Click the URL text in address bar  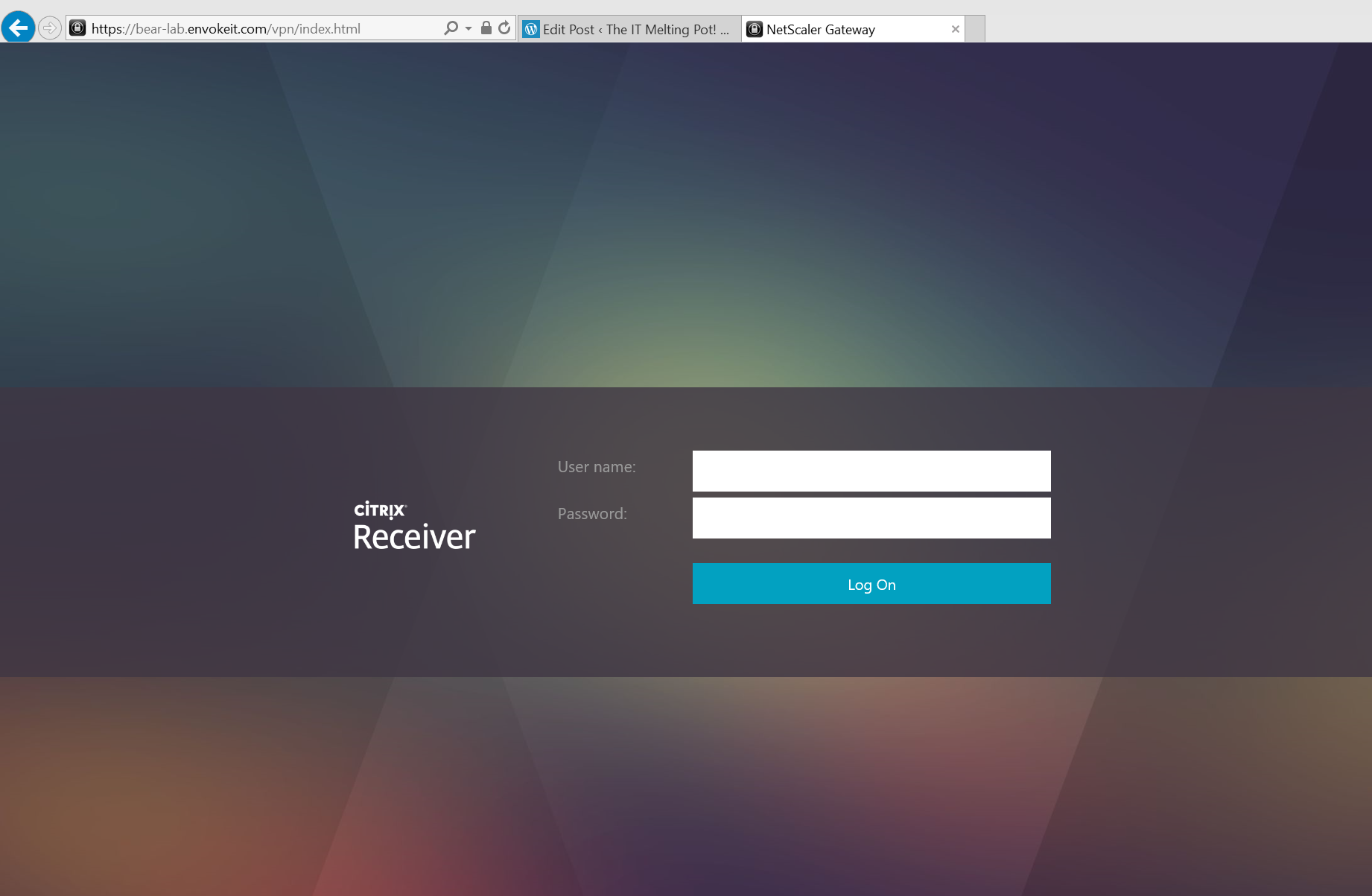point(226,28)
